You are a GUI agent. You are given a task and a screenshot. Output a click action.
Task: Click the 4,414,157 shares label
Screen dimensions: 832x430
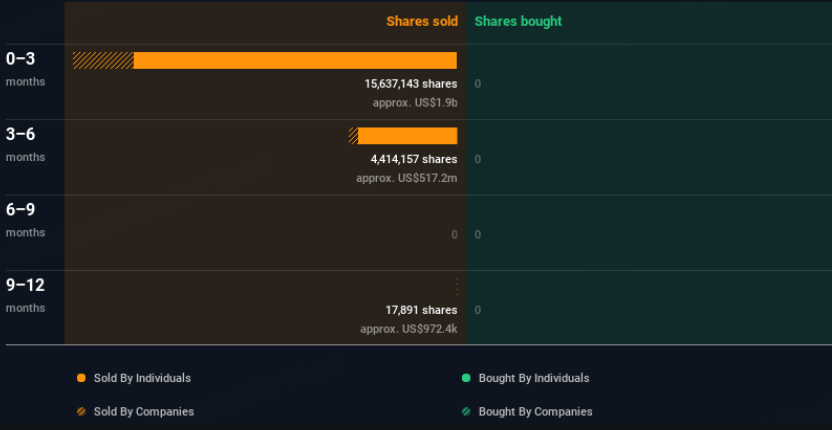(x=413, y=159)
